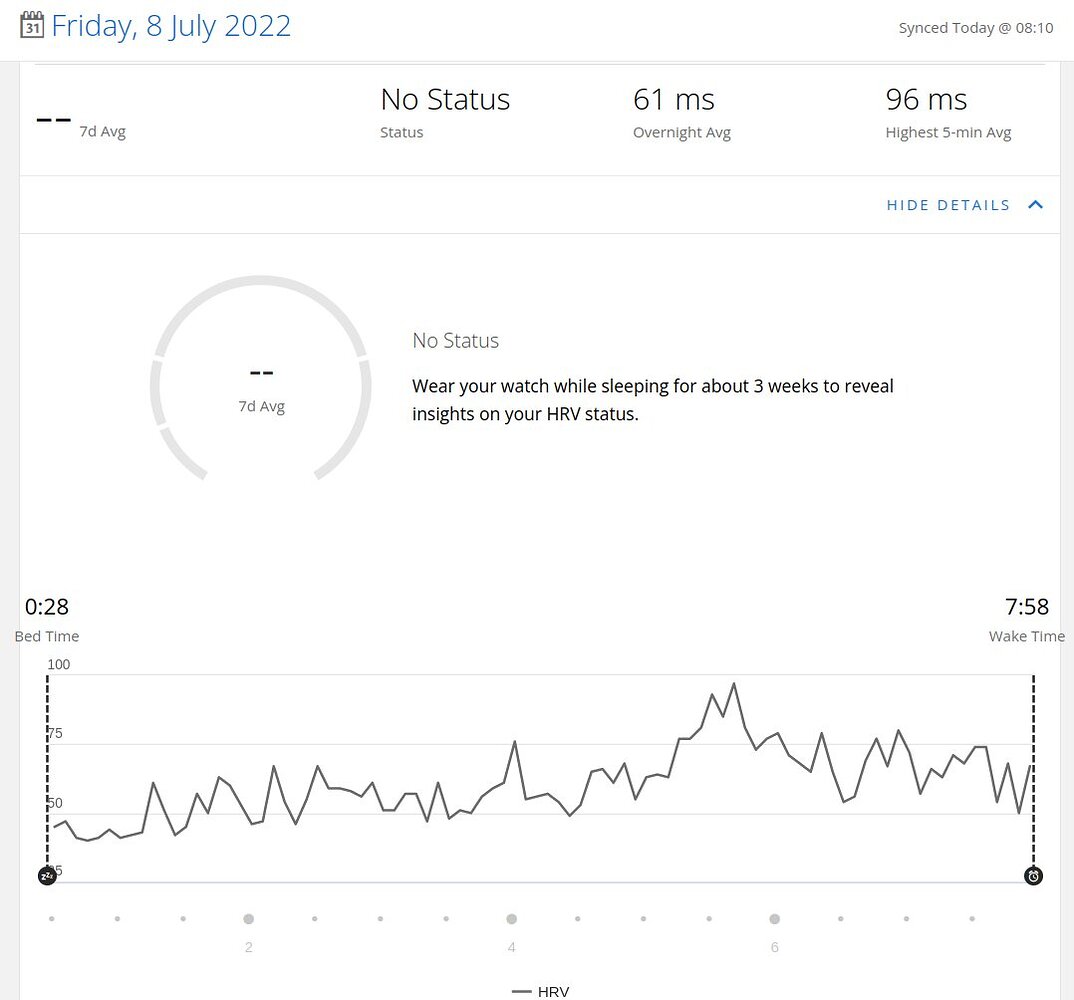Click the HRV peak point near 95 ms
The image size is (1074, 1000).
(735, 683)
